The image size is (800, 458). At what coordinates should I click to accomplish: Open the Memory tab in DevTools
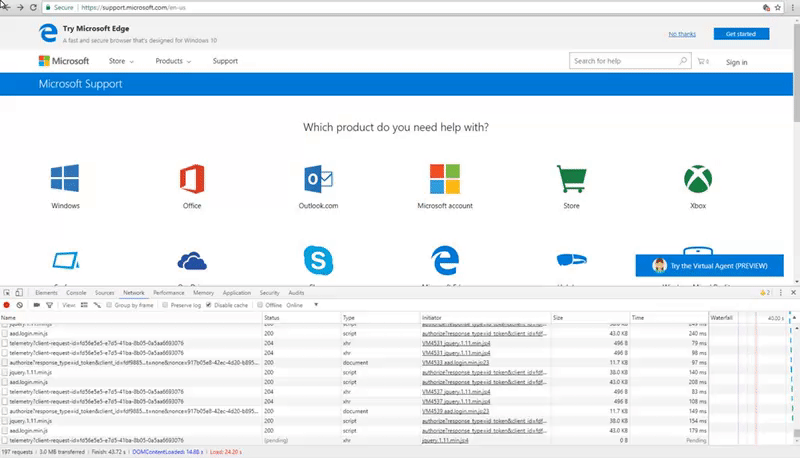pyautogui.click(x=204, y=293)
